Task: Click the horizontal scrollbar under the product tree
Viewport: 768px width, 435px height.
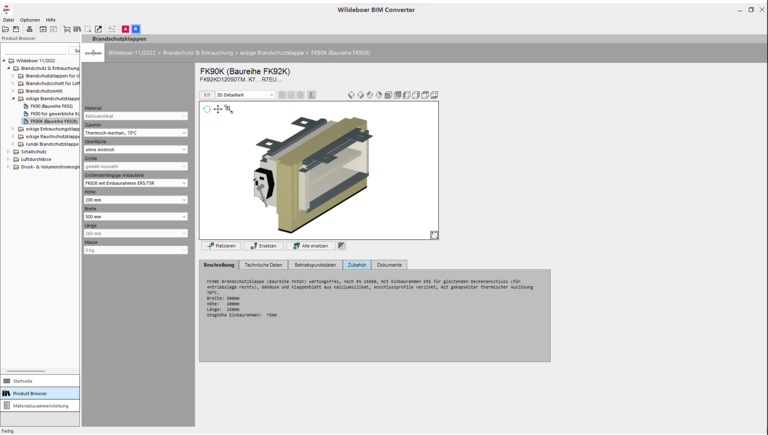Action: (26, 371)
